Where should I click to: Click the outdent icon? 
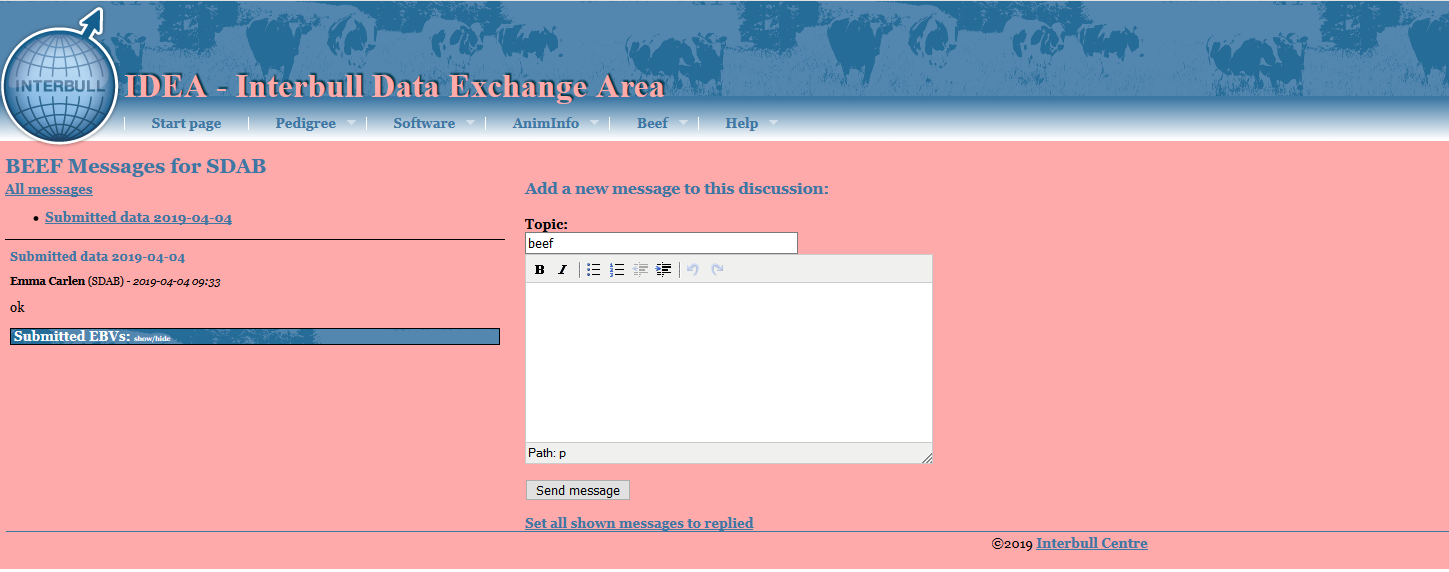point(641,270)
